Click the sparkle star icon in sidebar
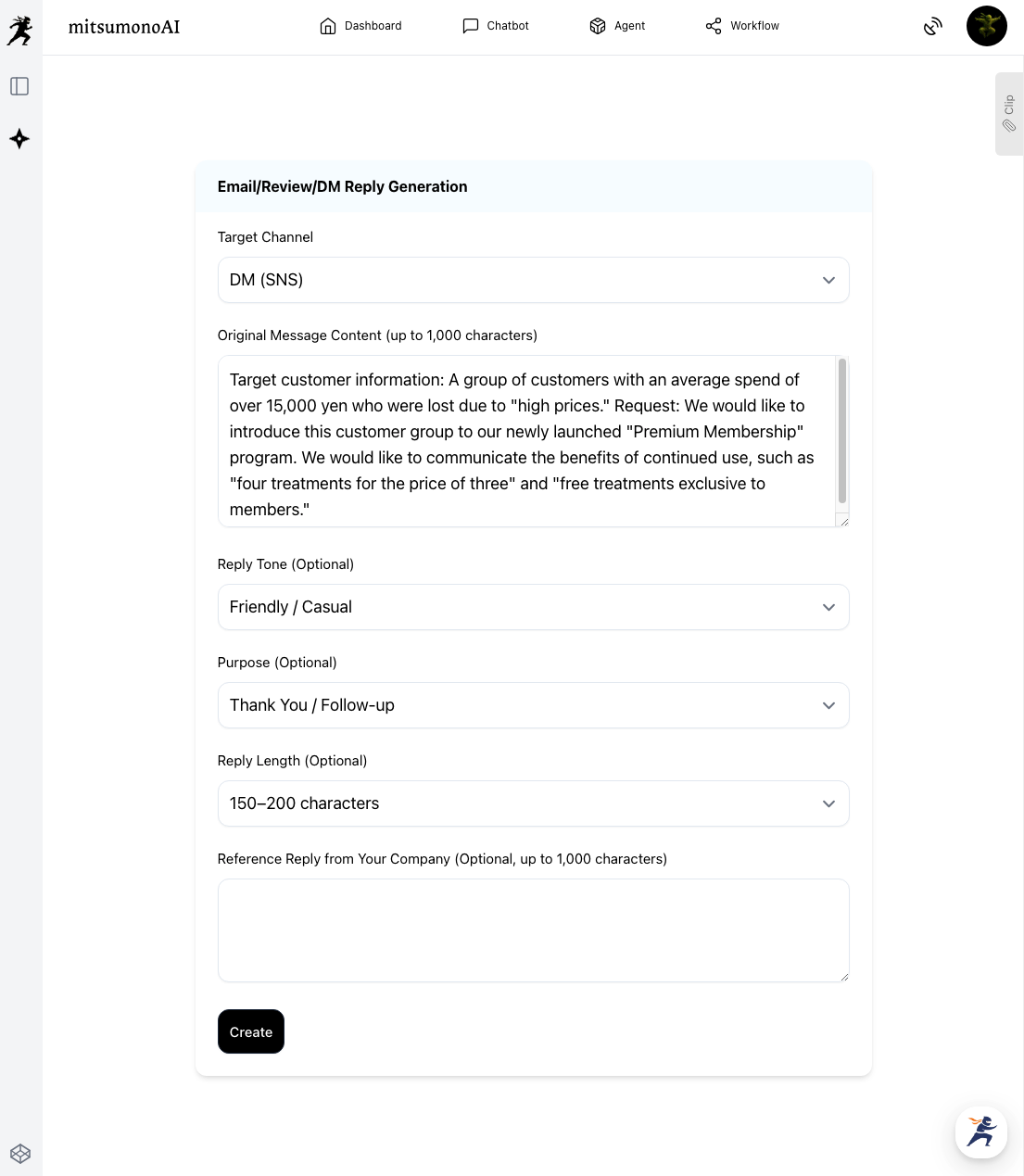Viewport: 1024px width, 1176px height. (x=19, y=139)
